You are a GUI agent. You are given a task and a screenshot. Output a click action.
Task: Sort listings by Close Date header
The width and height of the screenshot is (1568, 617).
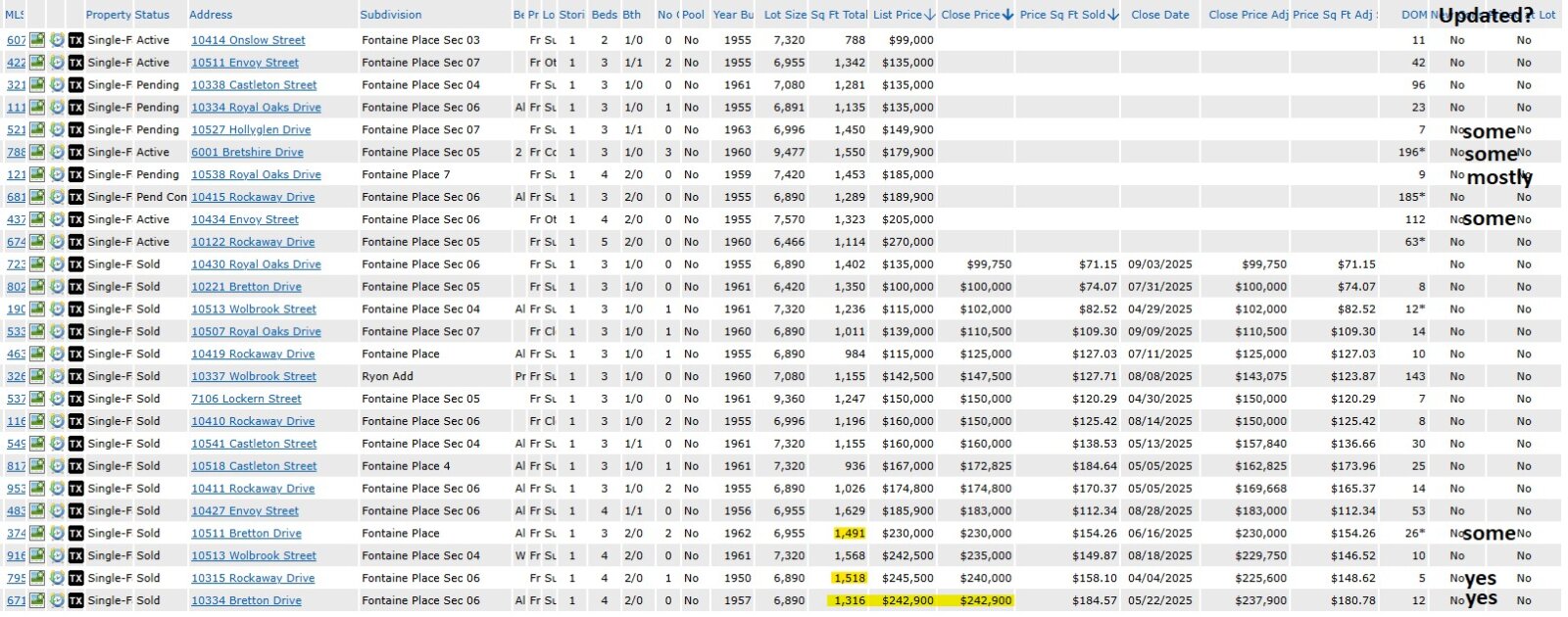(x=1159, y=15)
